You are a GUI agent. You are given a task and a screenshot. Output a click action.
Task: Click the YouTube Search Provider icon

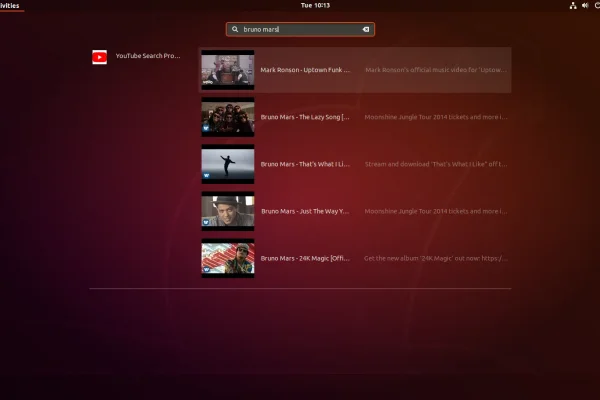tap(99, 57)
